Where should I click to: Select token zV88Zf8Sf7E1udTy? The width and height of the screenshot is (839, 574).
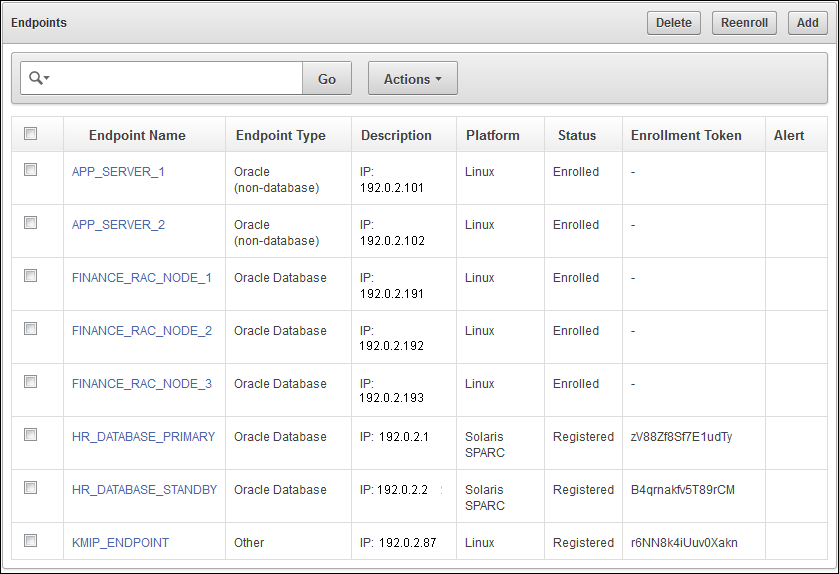[681, 437]
